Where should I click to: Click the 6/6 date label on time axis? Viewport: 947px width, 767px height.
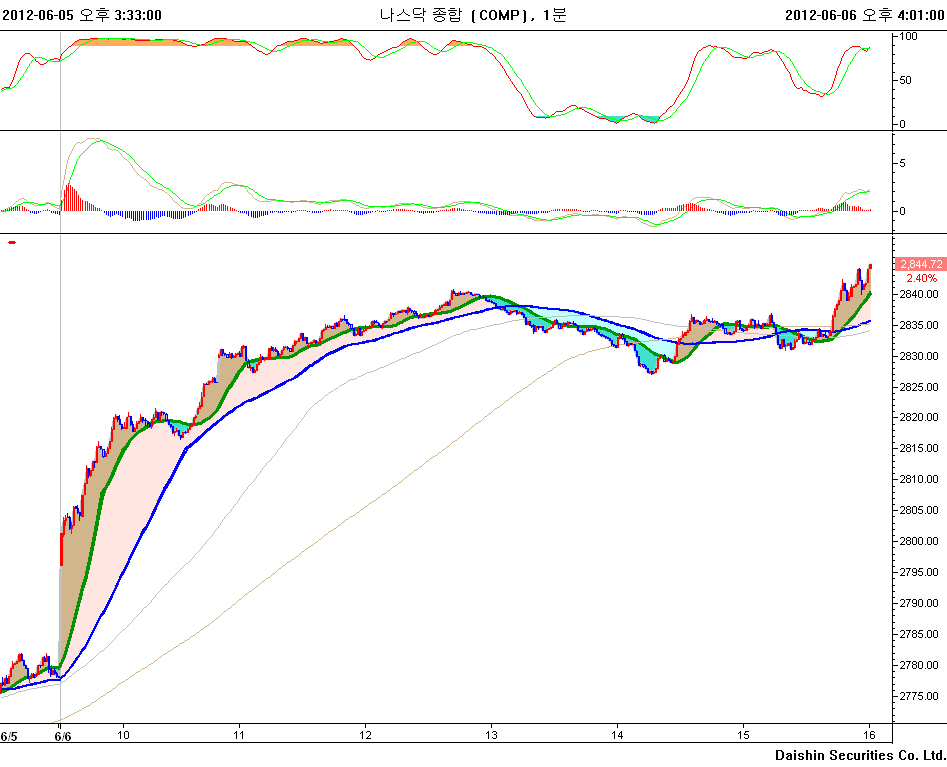62,736
